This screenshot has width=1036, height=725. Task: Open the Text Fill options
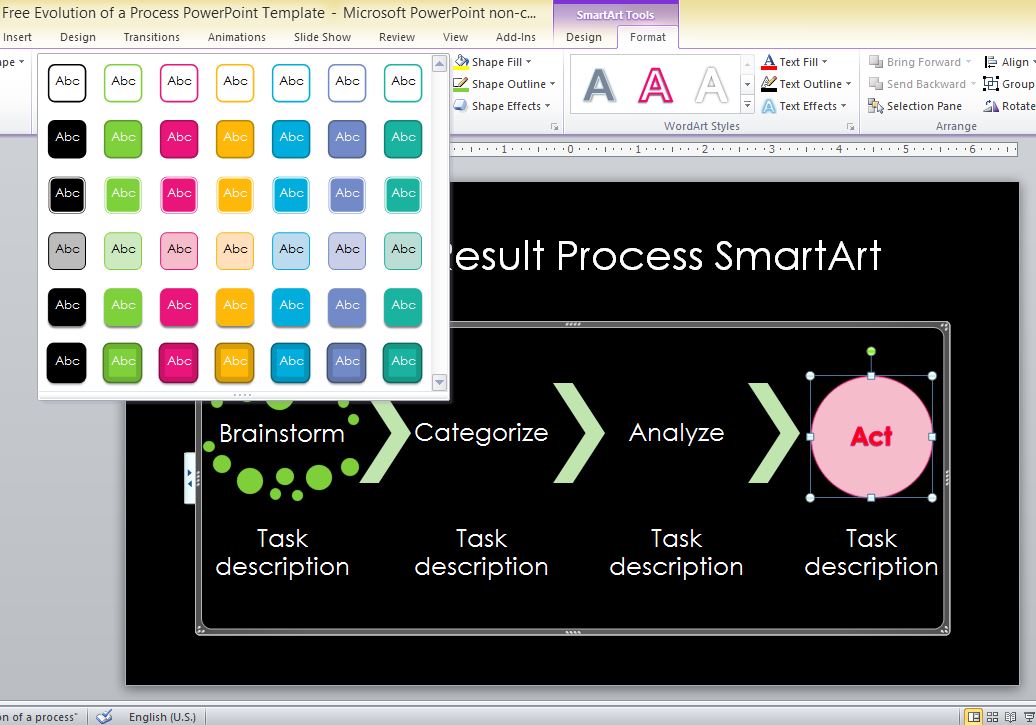pos(800,61)
